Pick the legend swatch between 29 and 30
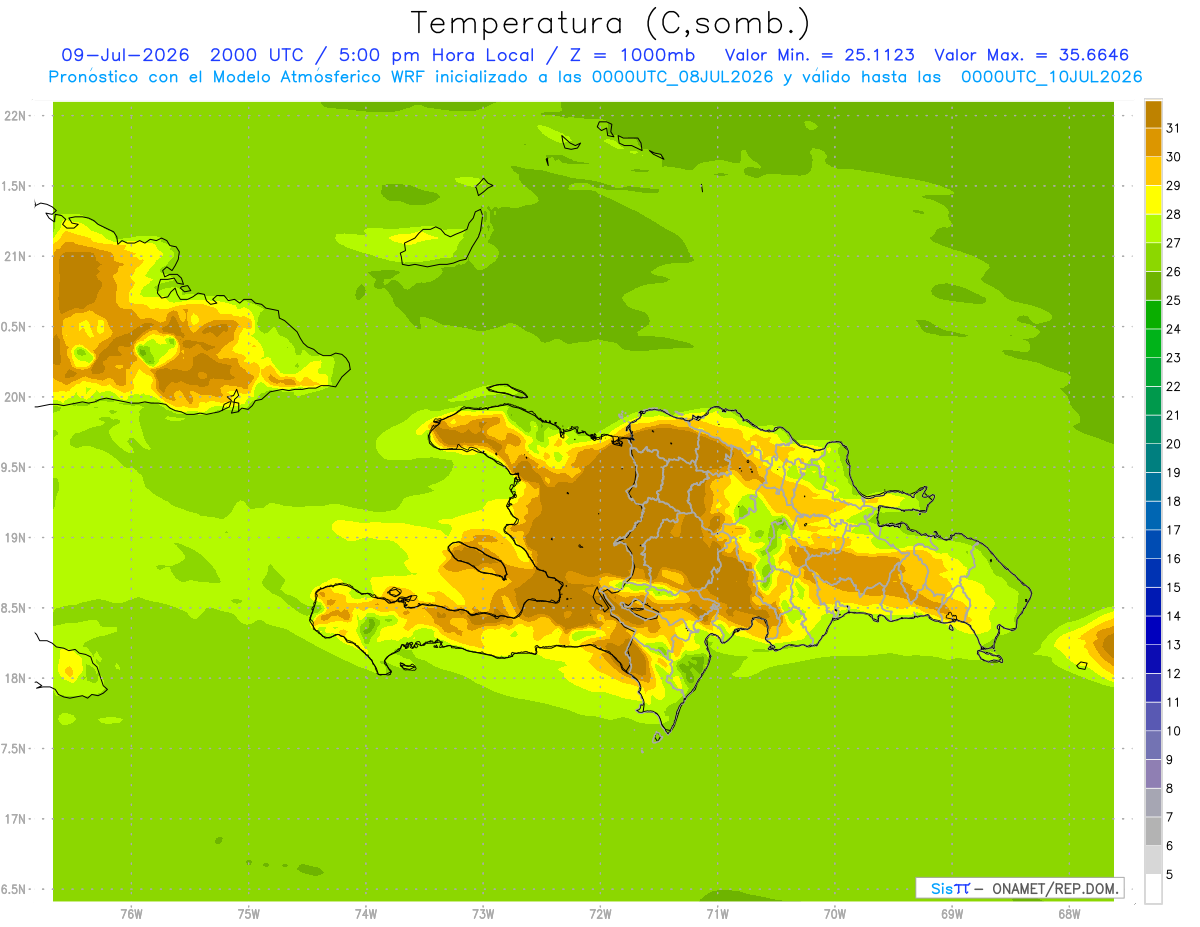Screen dimensions: 1200x927 pos(1153,171)
